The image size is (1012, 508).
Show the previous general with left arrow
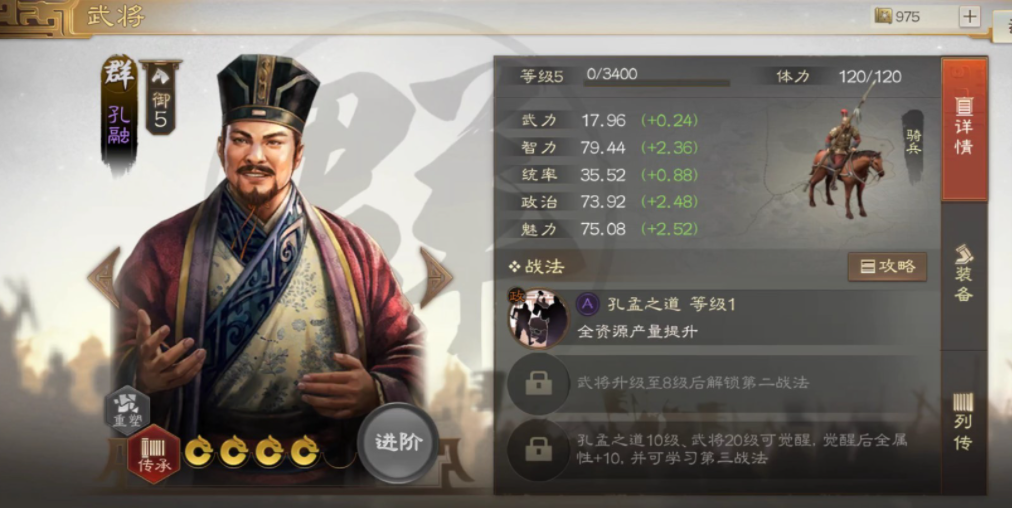(104, 278)
